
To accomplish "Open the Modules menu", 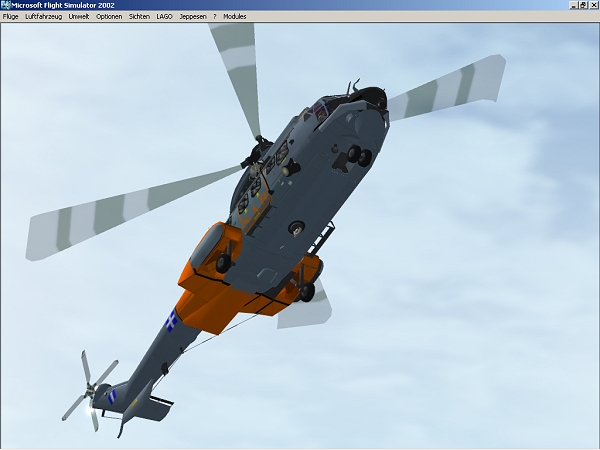I will pos(235,17).
